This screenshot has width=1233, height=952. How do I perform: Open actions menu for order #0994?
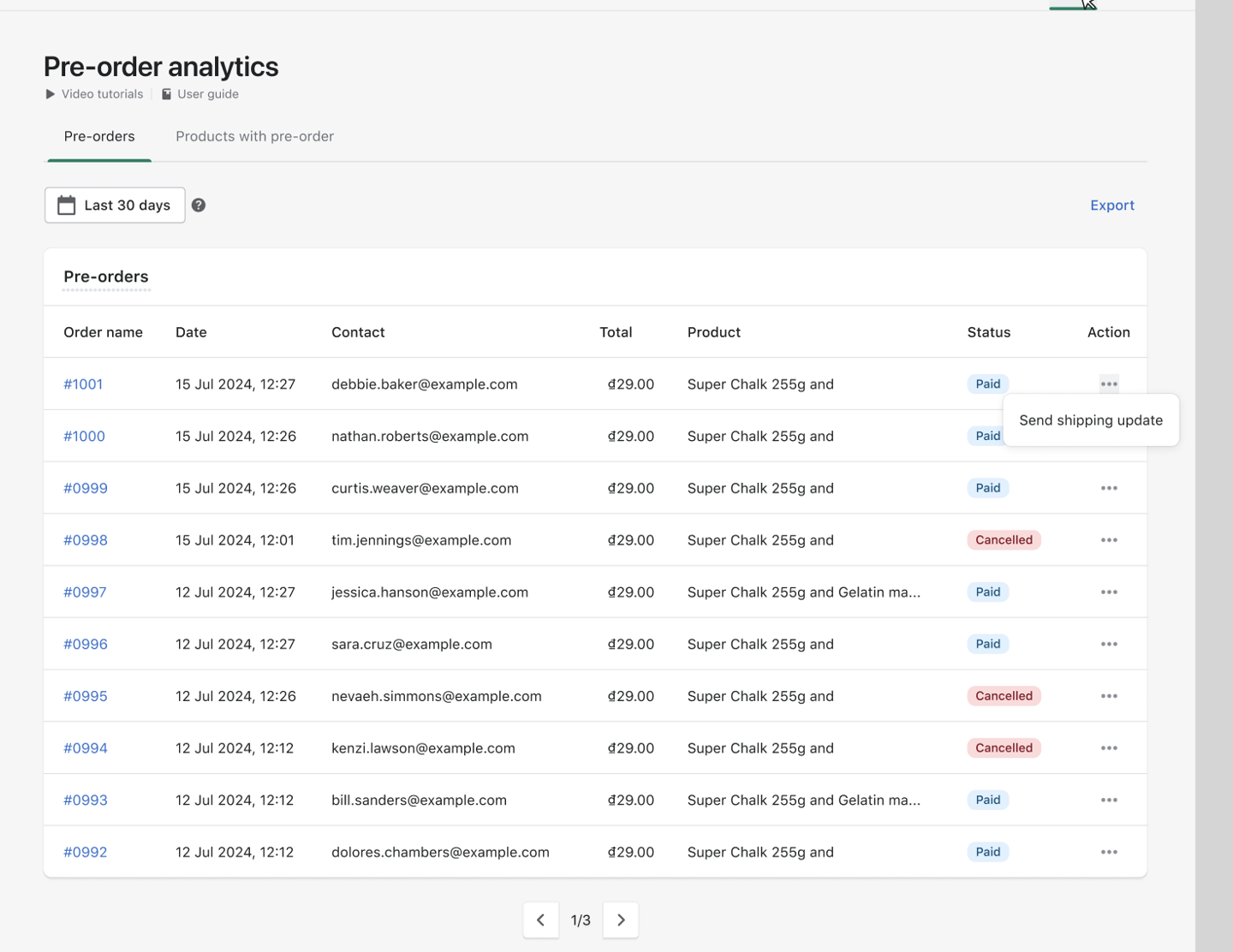[1109, 748]
